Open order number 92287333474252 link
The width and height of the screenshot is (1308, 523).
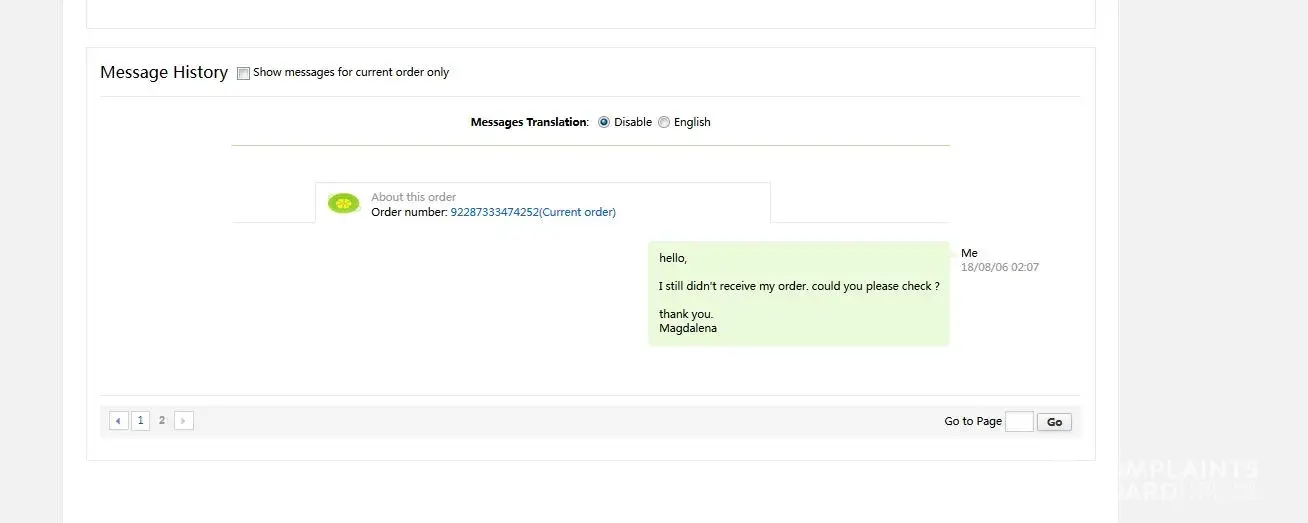(x=532, y=212)
